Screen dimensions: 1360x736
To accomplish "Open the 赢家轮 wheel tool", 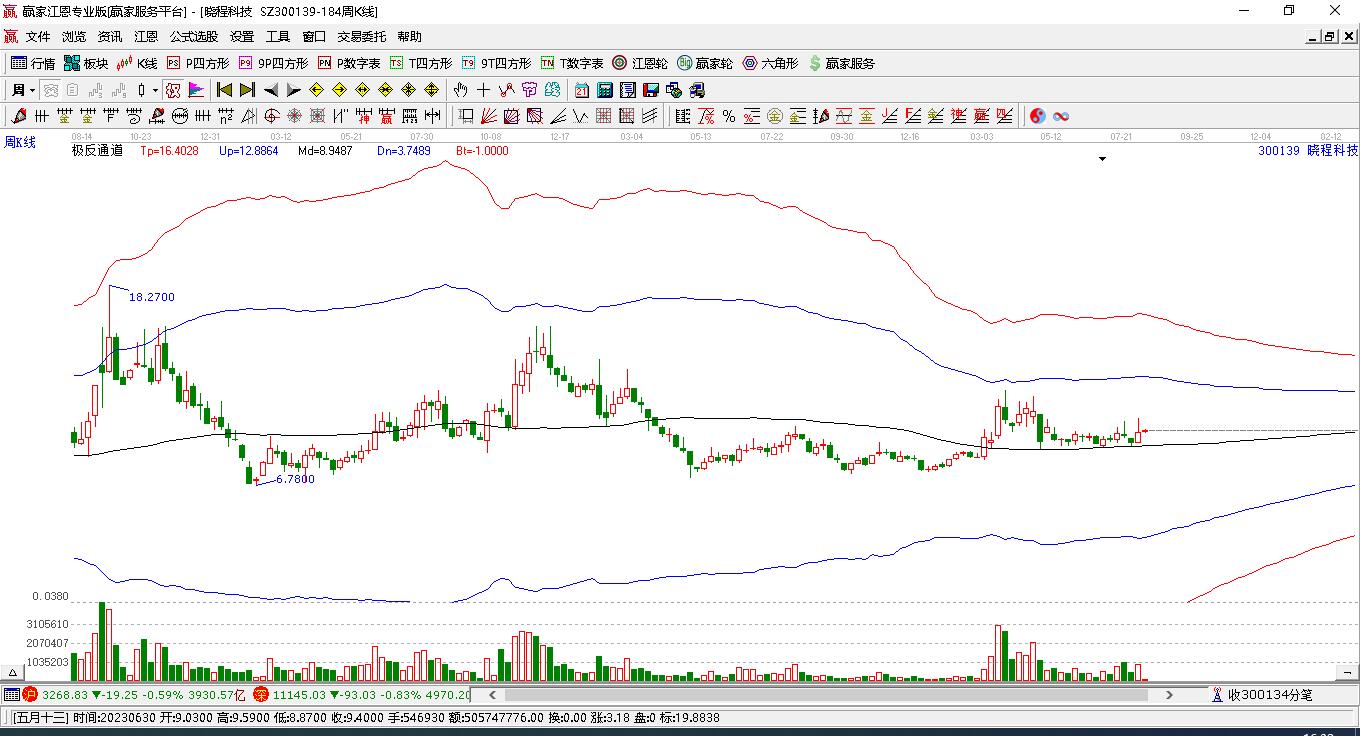I will (x=705, y=63).
